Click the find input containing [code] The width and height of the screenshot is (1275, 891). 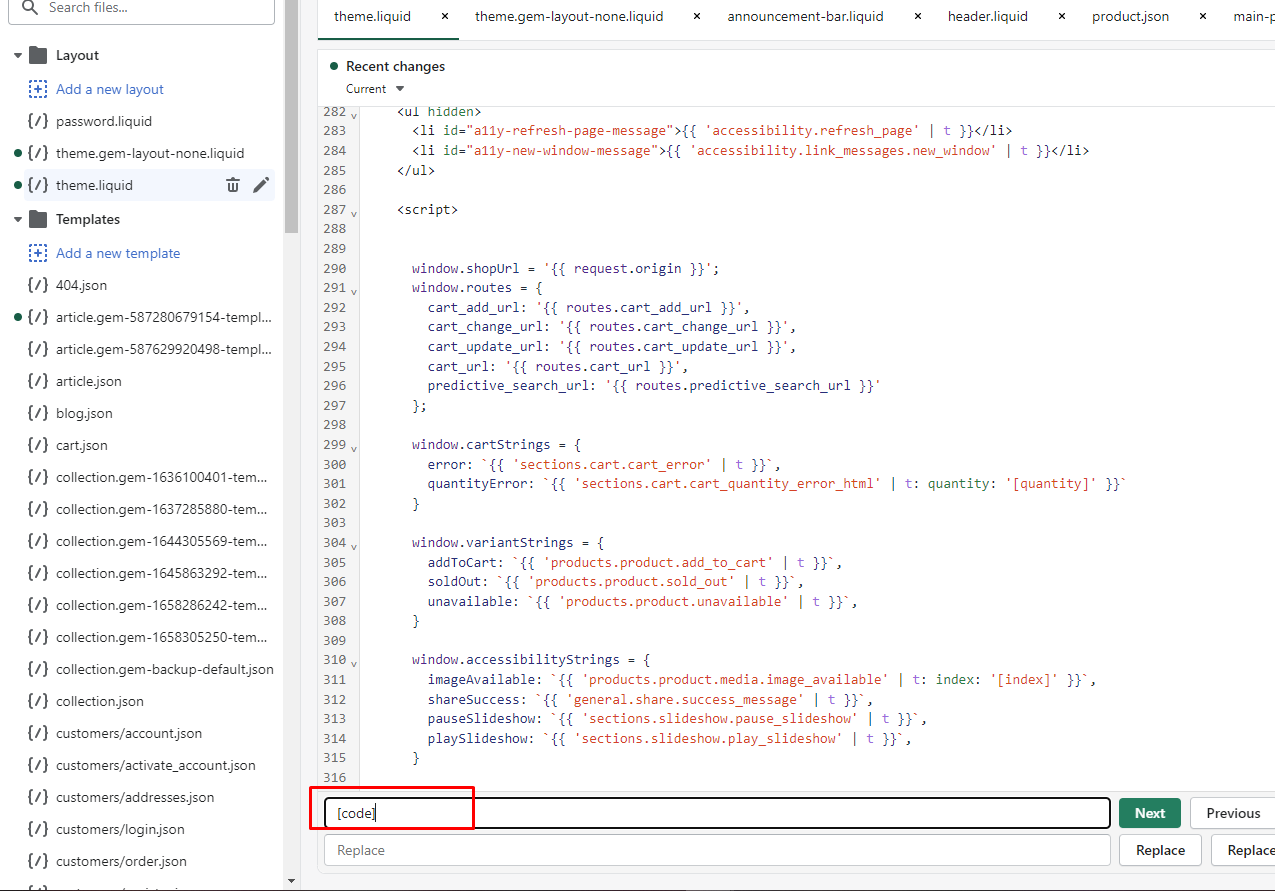click(x=717, y=813)
